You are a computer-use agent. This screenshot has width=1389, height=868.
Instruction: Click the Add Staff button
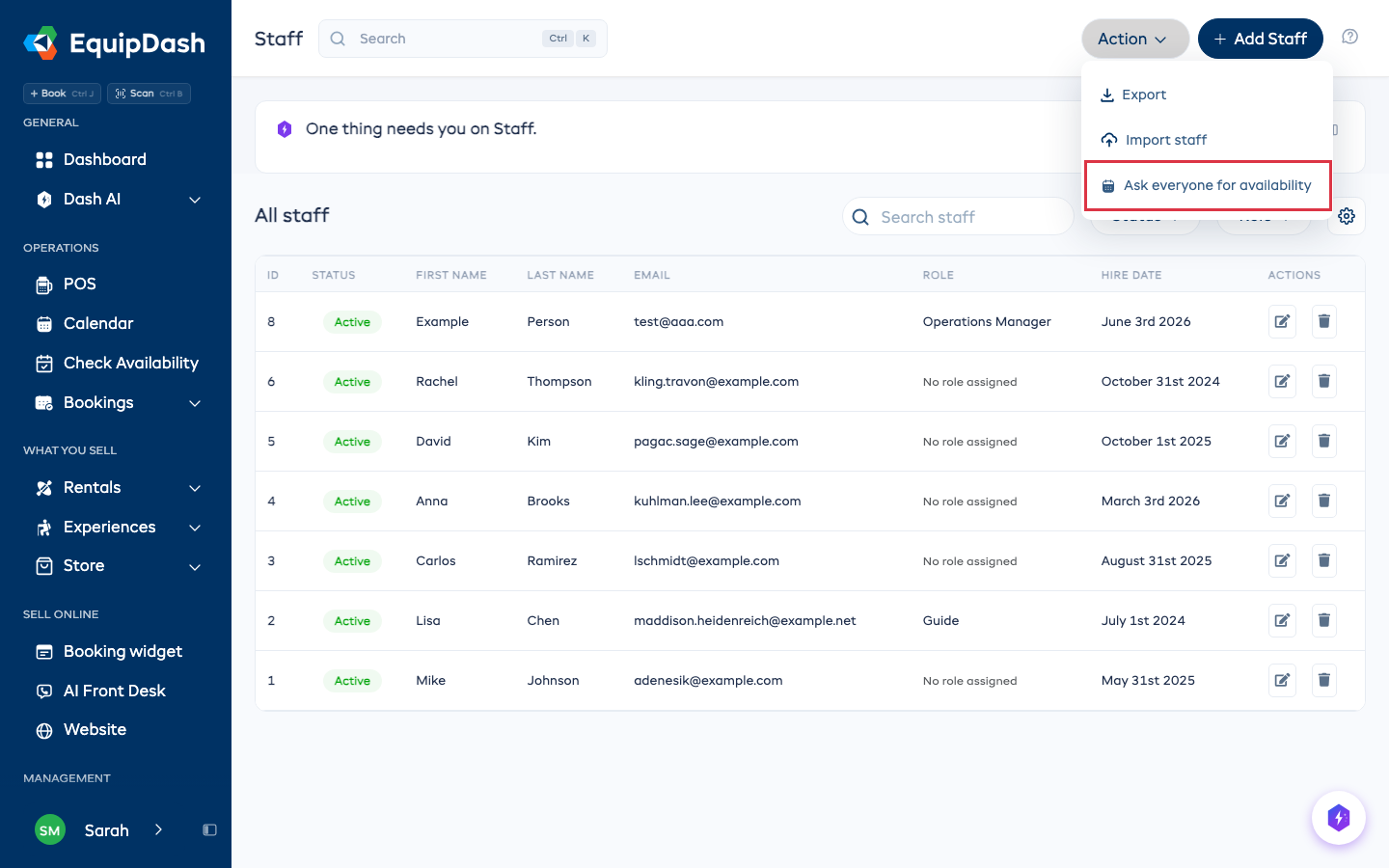[1260, 39]
